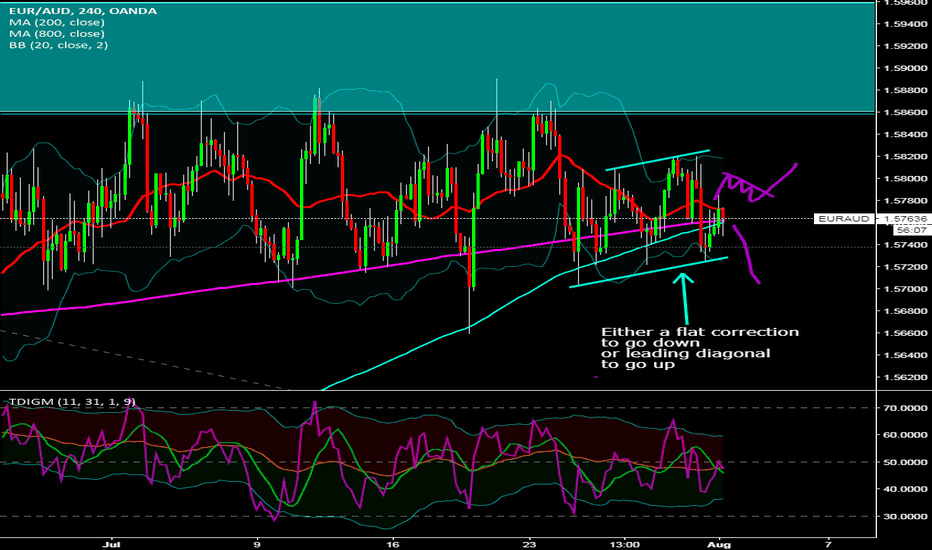932x550 pixels.
Task: Click the '7' date on time axis
Action: click(829, 544)
